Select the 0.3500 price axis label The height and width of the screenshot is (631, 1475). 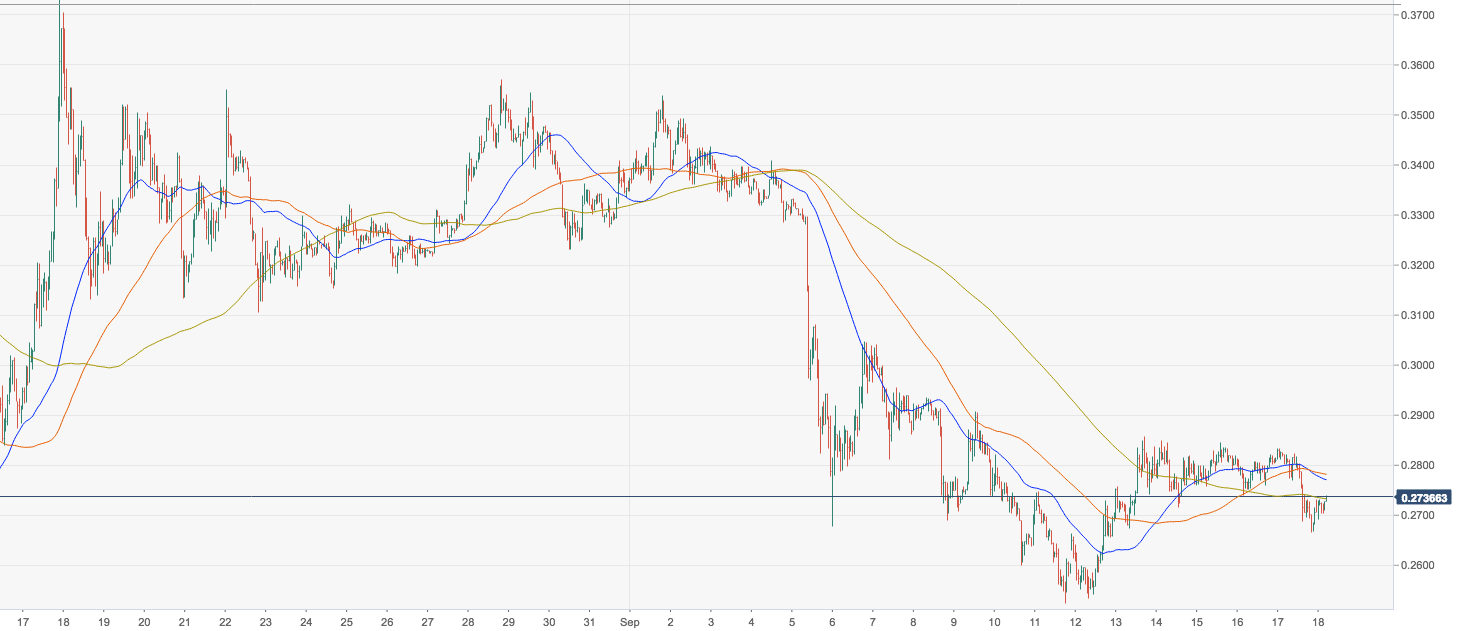pos(1421,116)
